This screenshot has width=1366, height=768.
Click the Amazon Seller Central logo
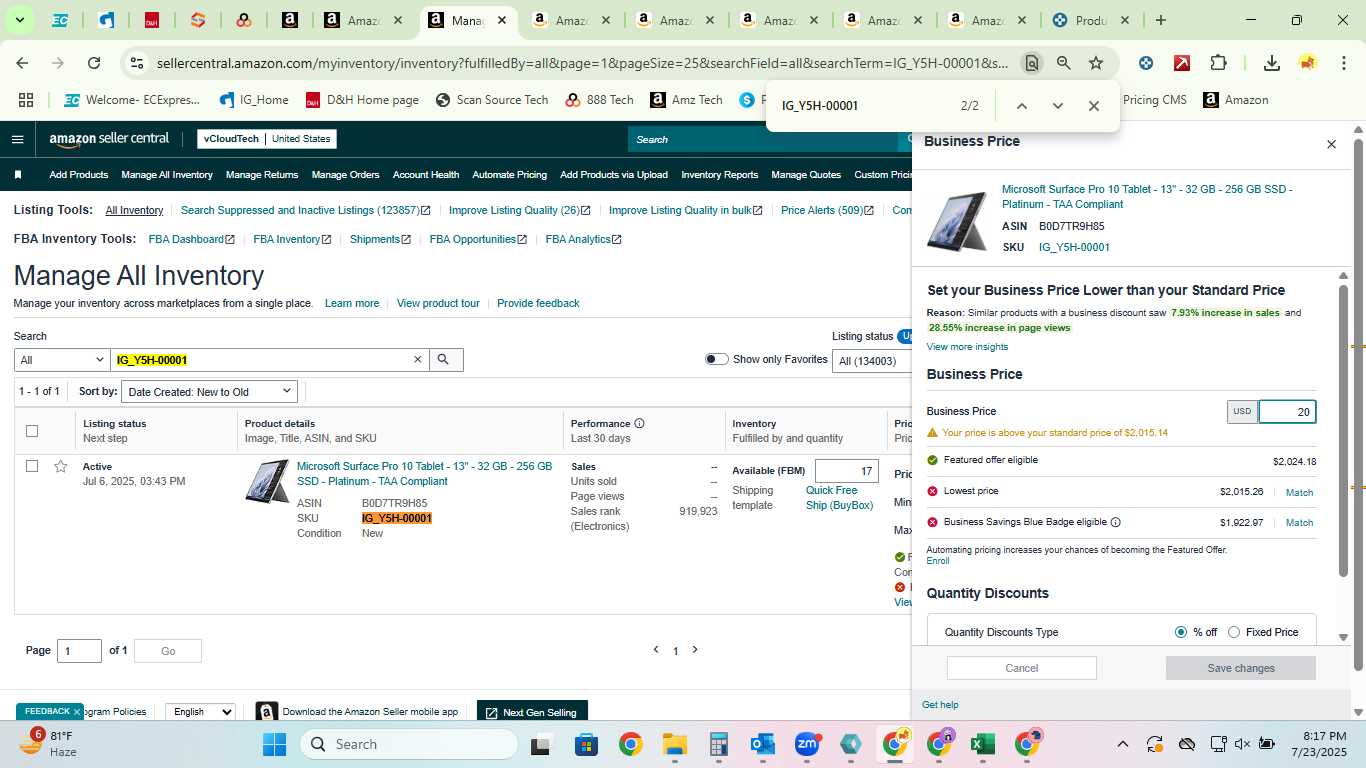pos(109,139)
